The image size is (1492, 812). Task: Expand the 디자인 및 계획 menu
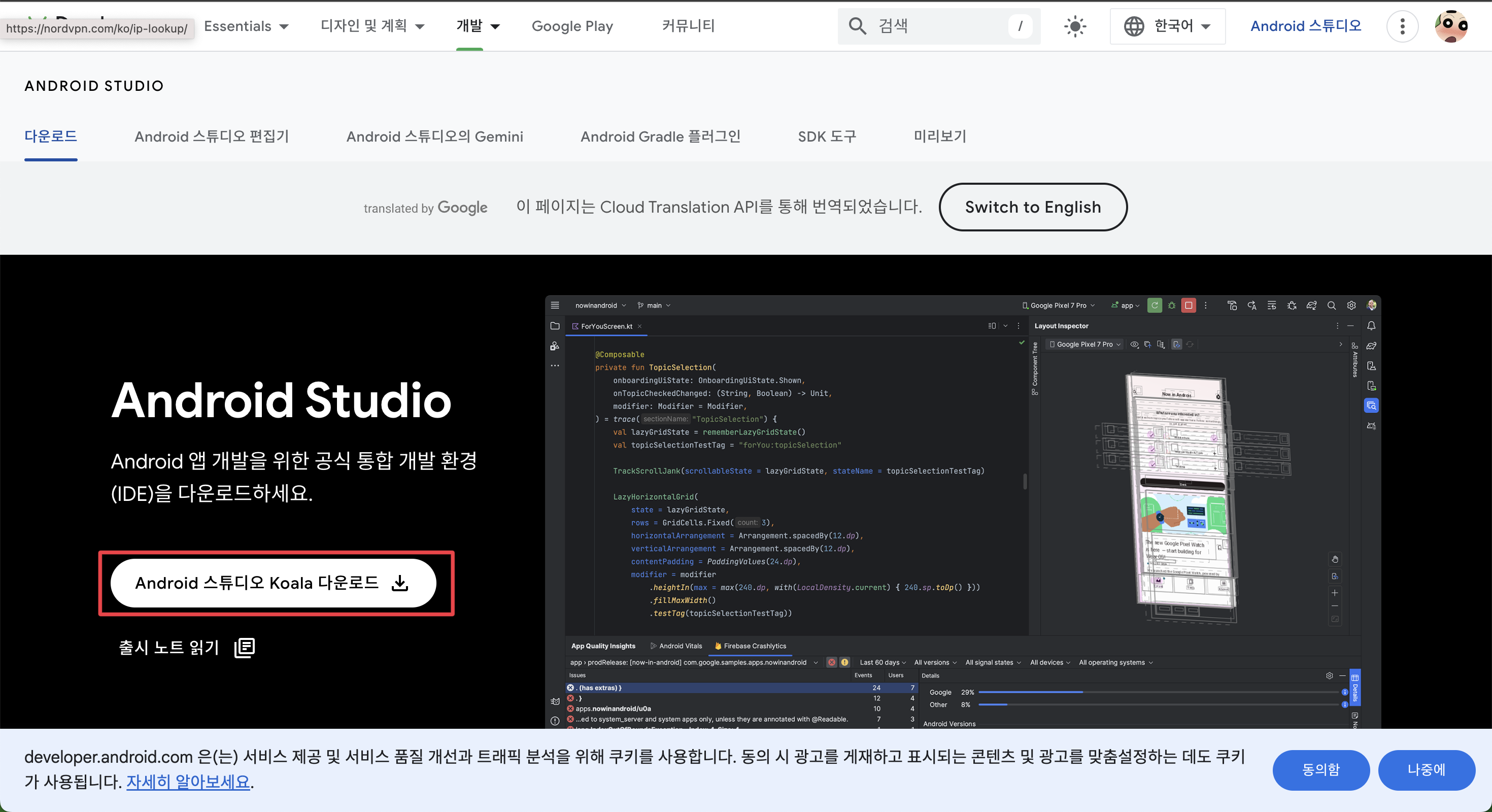372,26
